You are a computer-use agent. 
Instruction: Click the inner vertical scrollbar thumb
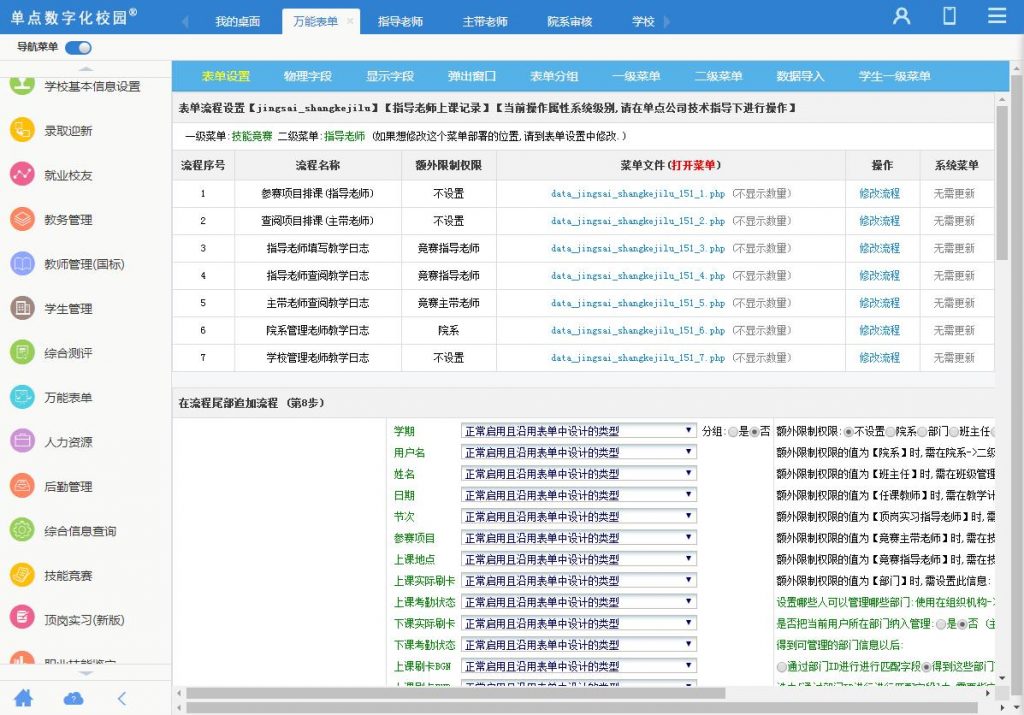(x=1002, y=183)
